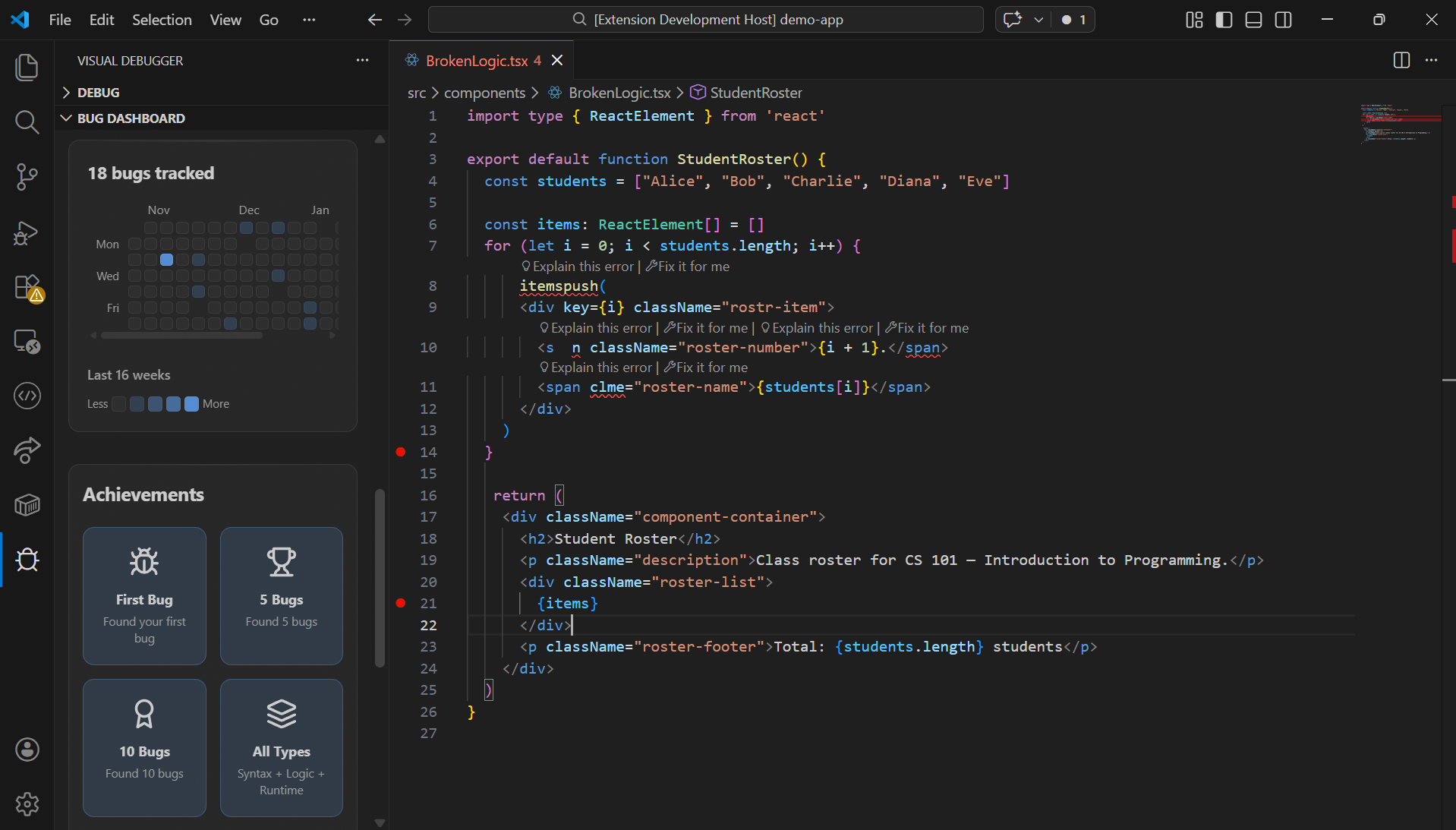Click the heatmap horizontal scrollbar
This screenshot has height=830, width=1456.
coord(182,335)
